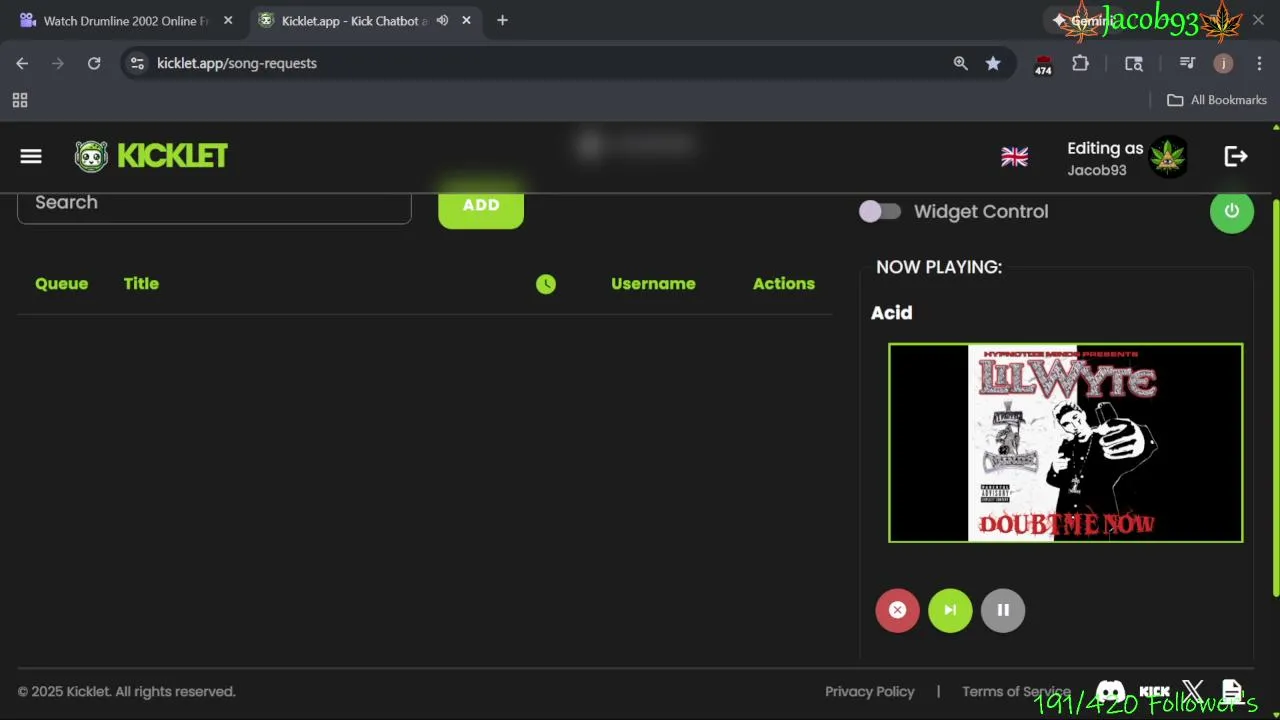Log out with the exit icon

1236,156
